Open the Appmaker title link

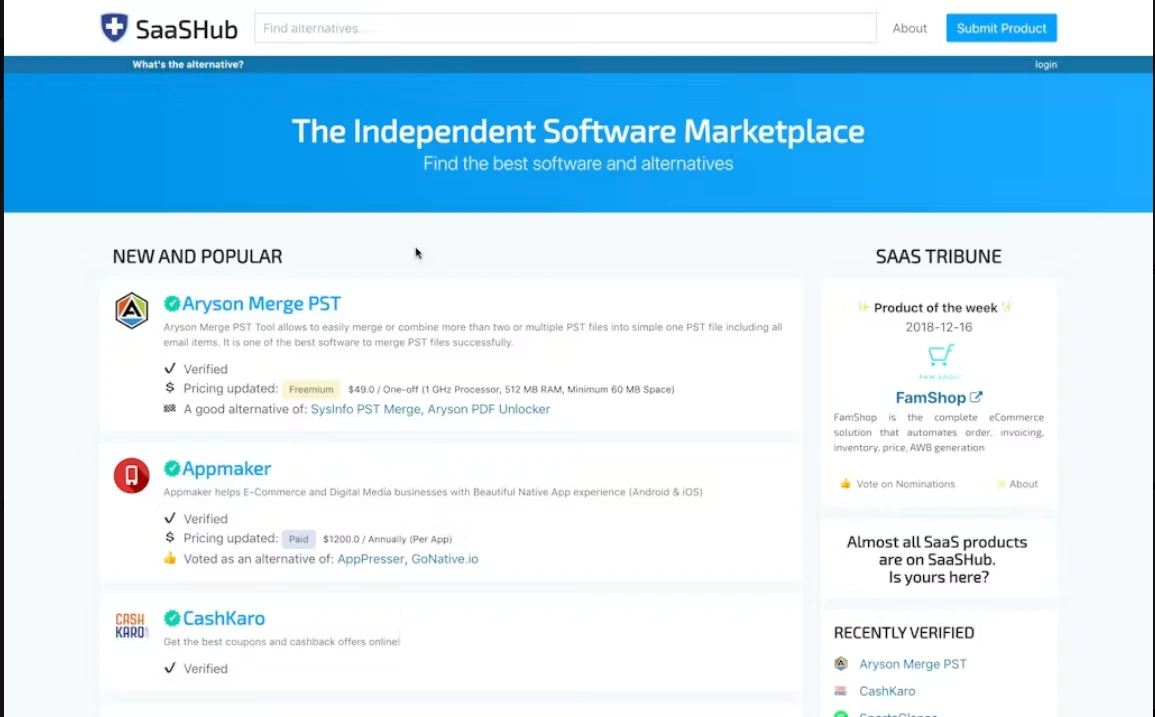click(x=227, y=469)
